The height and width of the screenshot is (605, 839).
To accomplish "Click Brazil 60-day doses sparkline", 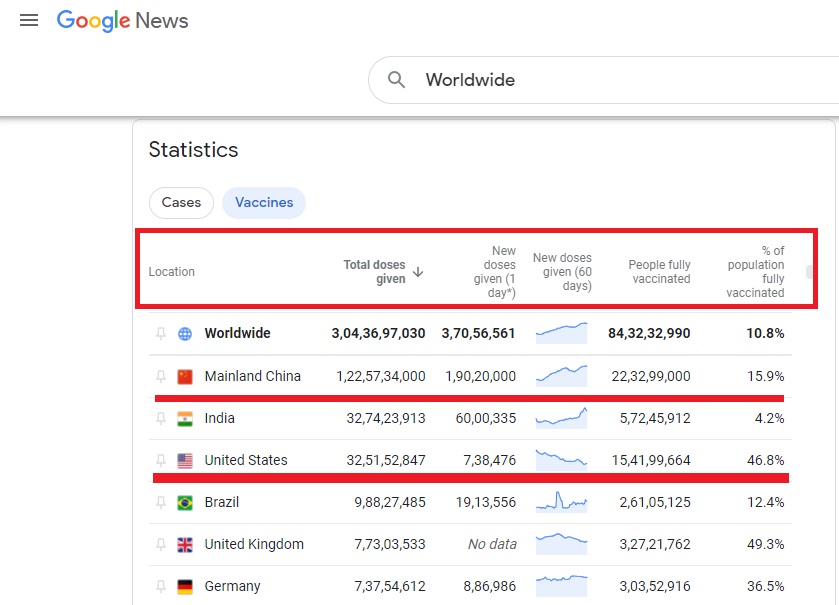I will pyautogui.click(x=561, y=502).
